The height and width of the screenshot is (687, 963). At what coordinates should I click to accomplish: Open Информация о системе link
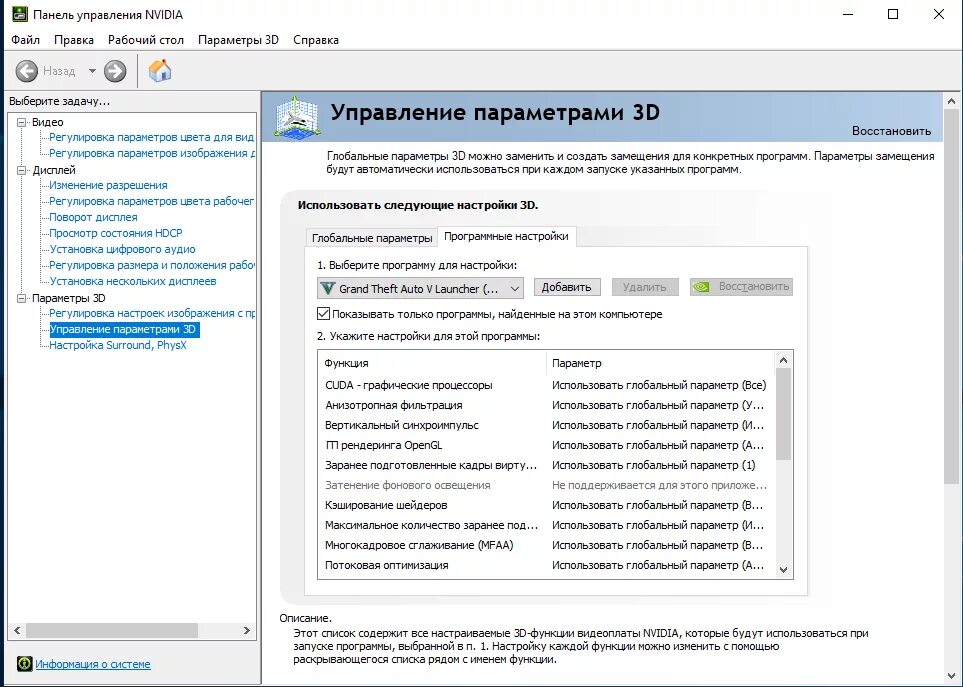[x=93, y=664]
